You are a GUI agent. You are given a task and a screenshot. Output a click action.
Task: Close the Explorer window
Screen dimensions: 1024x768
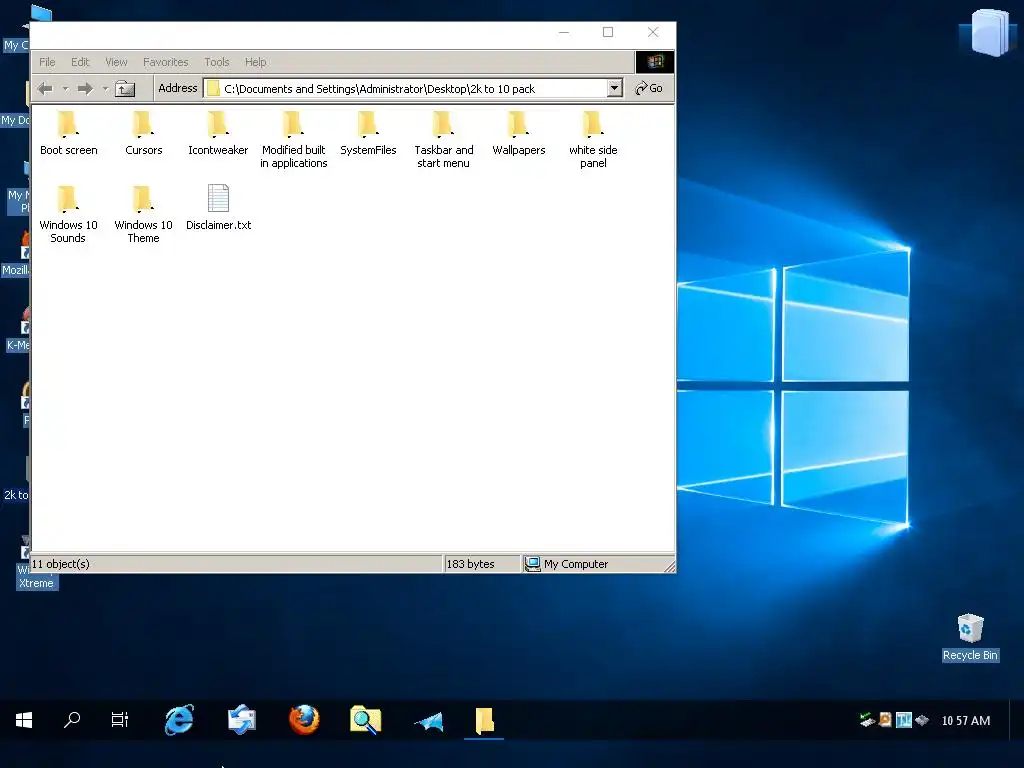point(653,32)
